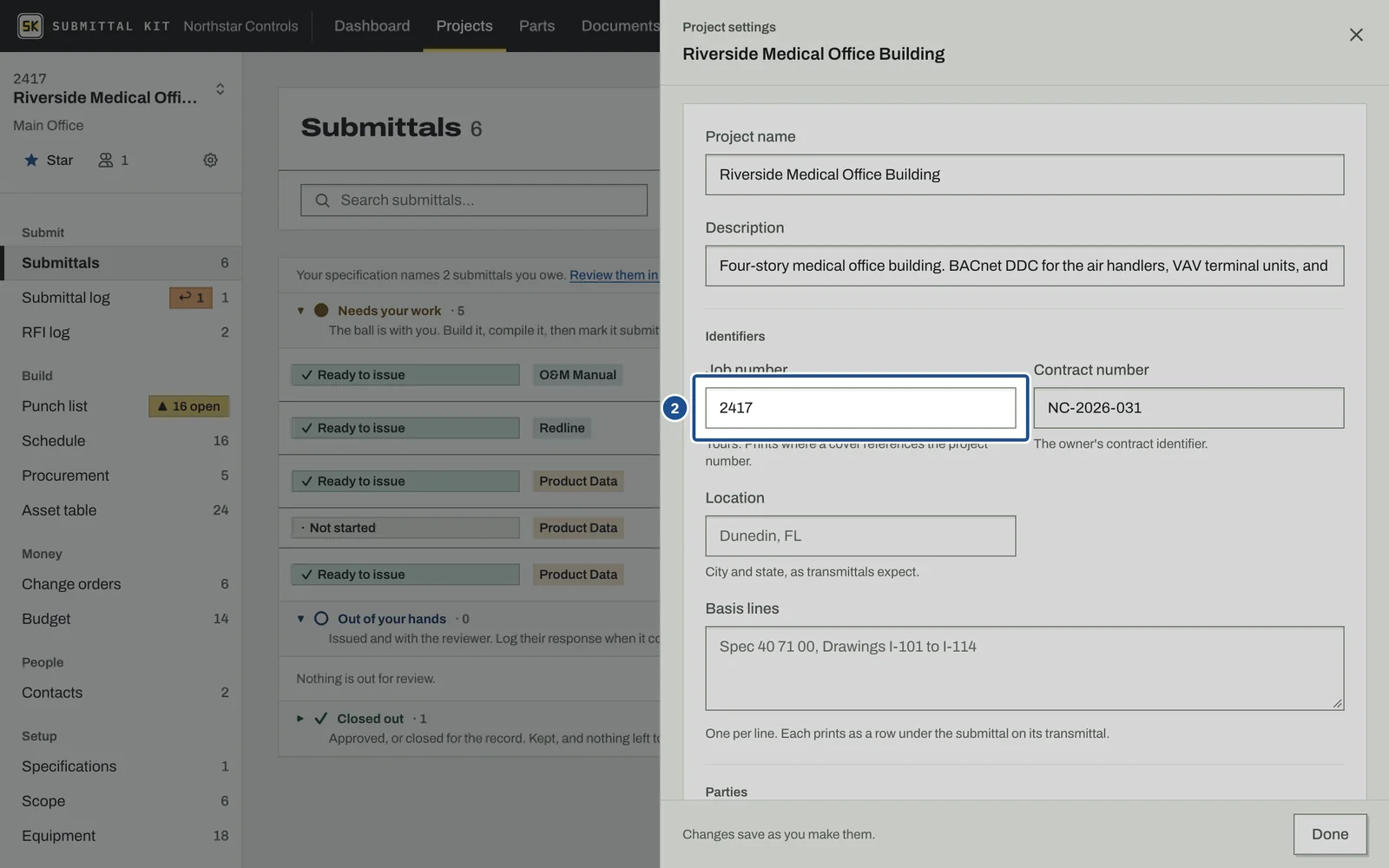Open Ready to issue status of Redline row
Screen dimensions: 1389x868
(x=405, y=428)
